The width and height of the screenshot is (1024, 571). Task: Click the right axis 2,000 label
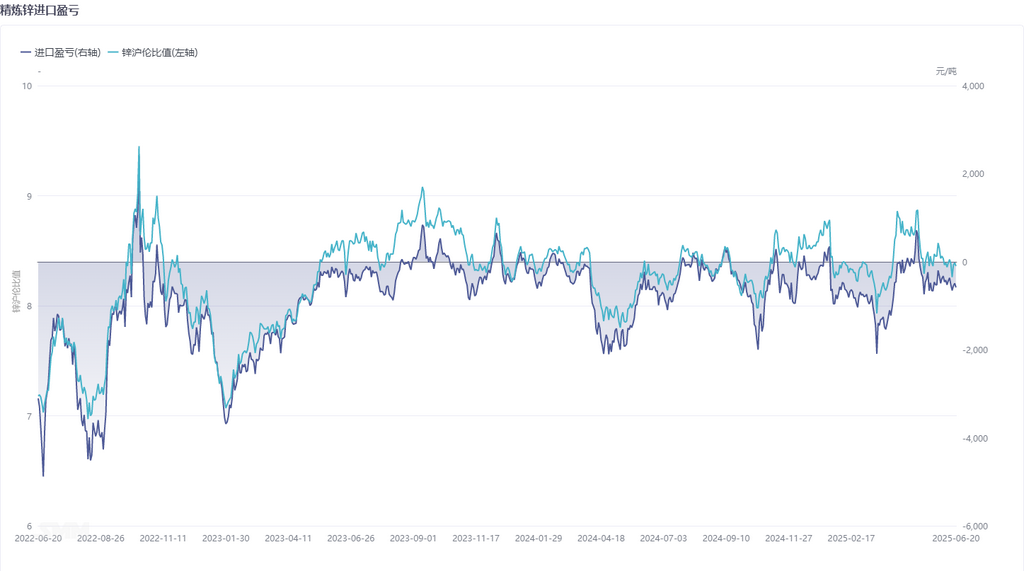click(x=972, y=174)
